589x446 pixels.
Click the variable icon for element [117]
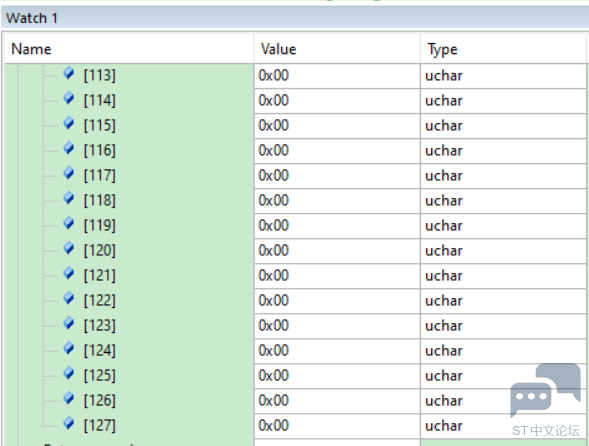click(69, 173)
